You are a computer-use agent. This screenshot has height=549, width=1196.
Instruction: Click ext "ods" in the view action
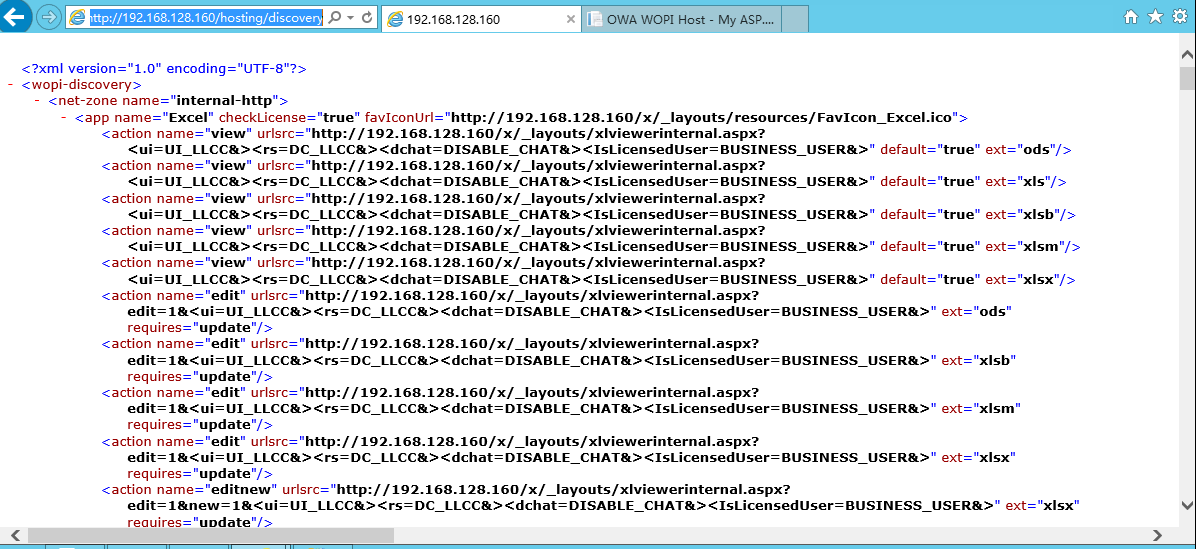pyautogui.click(x=1039, y=149)
